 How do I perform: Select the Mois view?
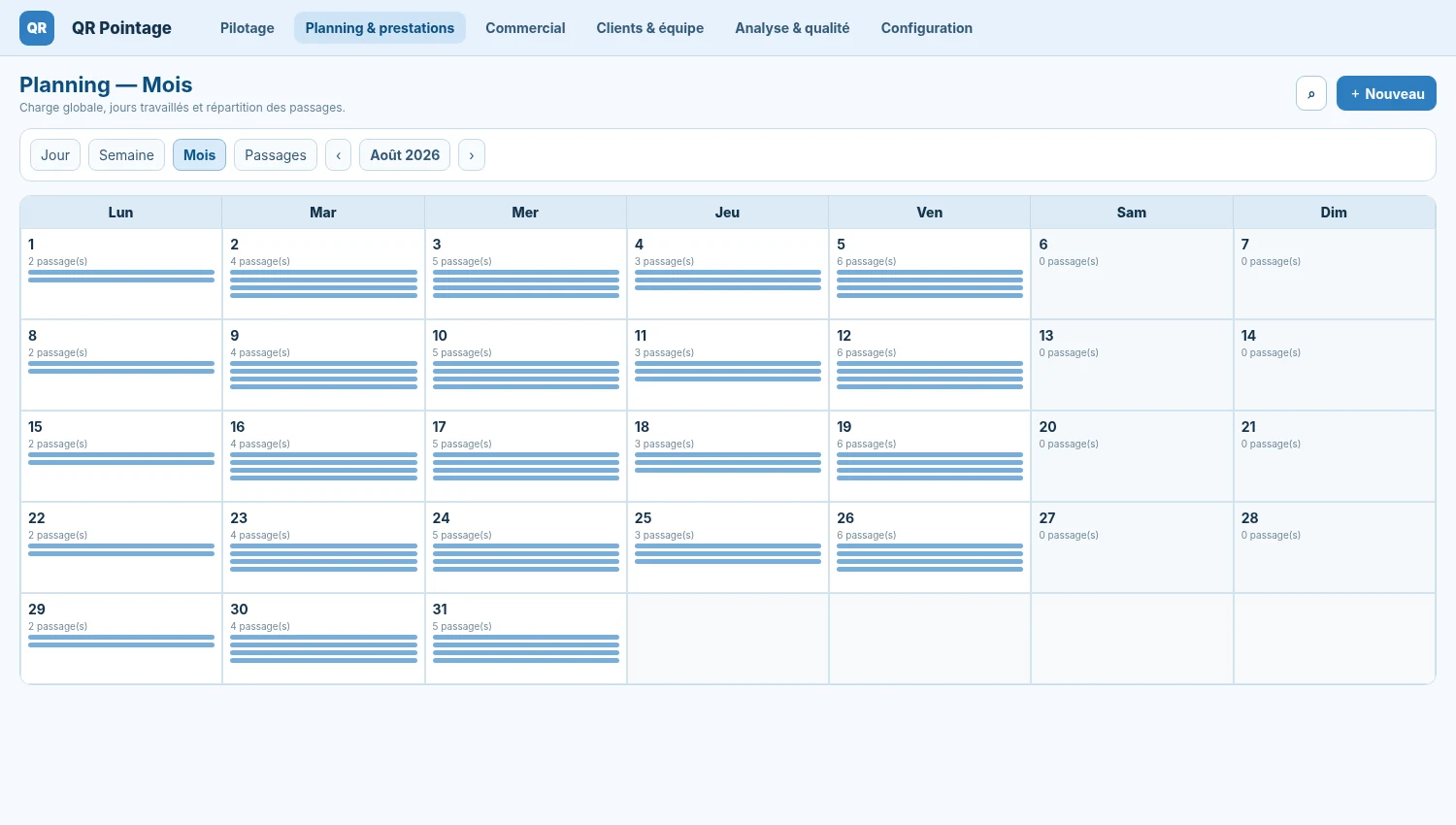coord(199,155)
